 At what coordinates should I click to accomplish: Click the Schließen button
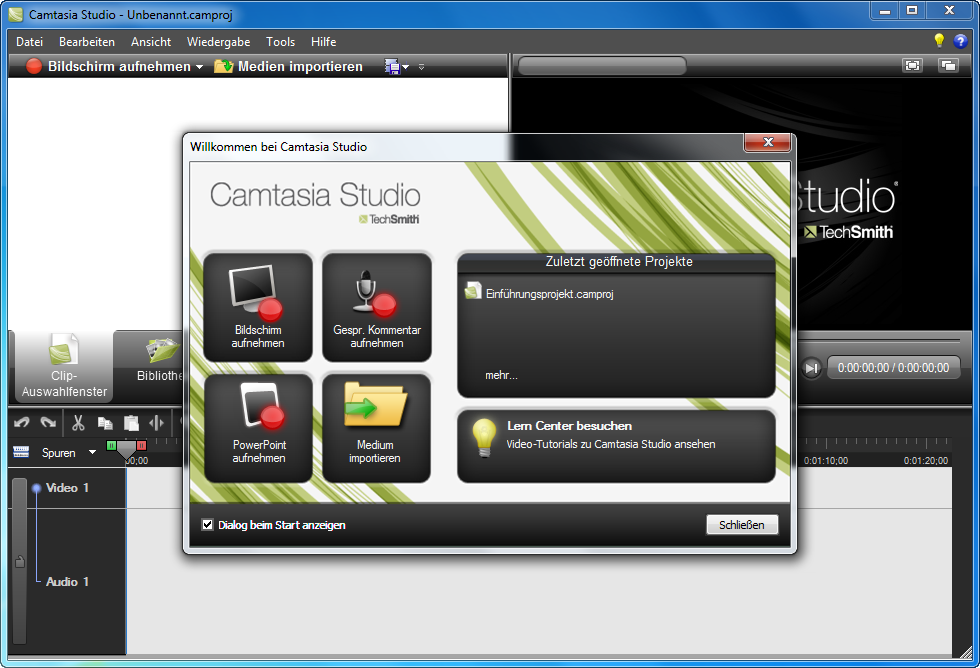point(742,525)
